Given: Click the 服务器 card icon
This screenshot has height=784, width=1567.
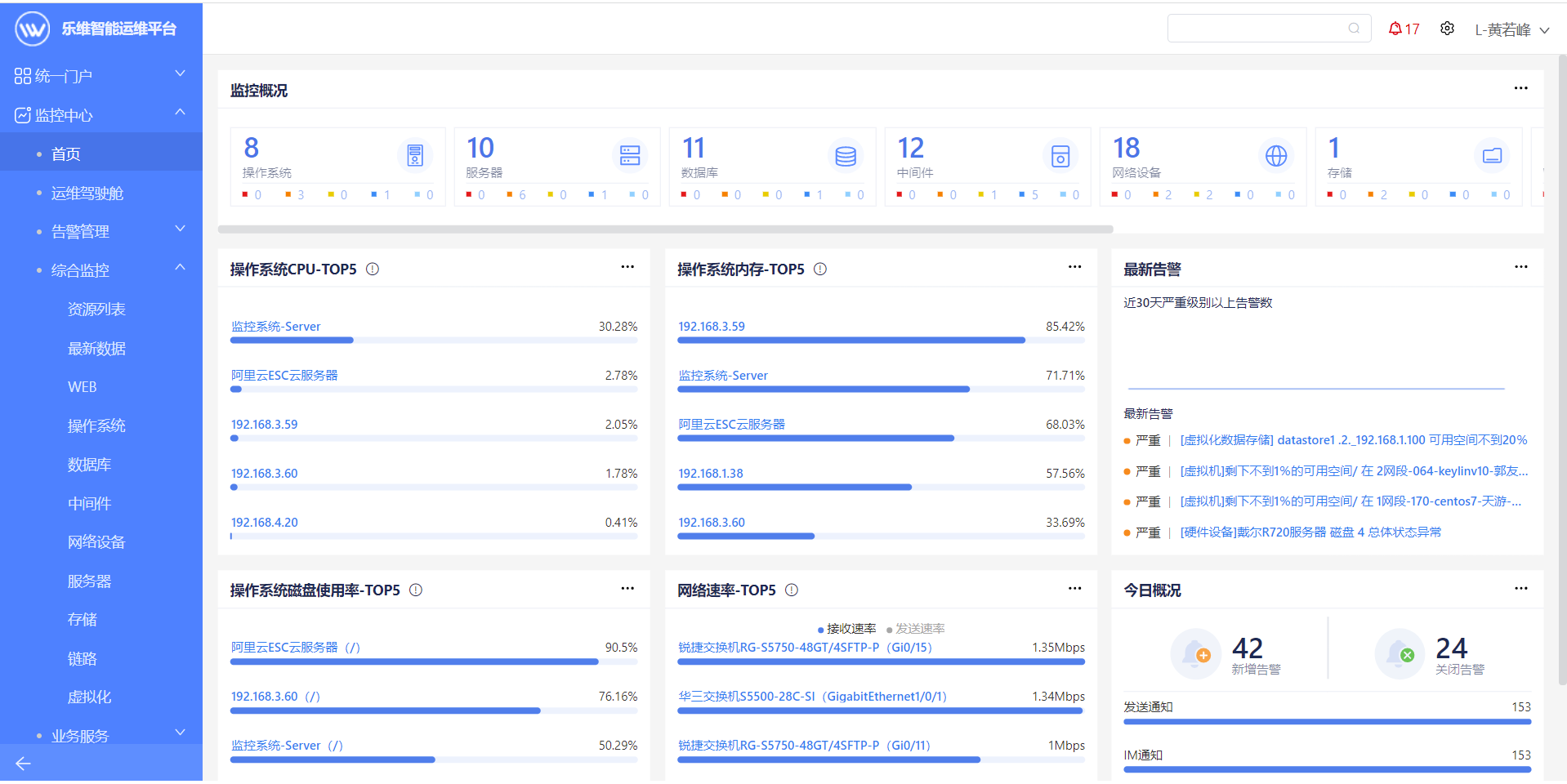Looking at the screenshot, I should point(630,155).
